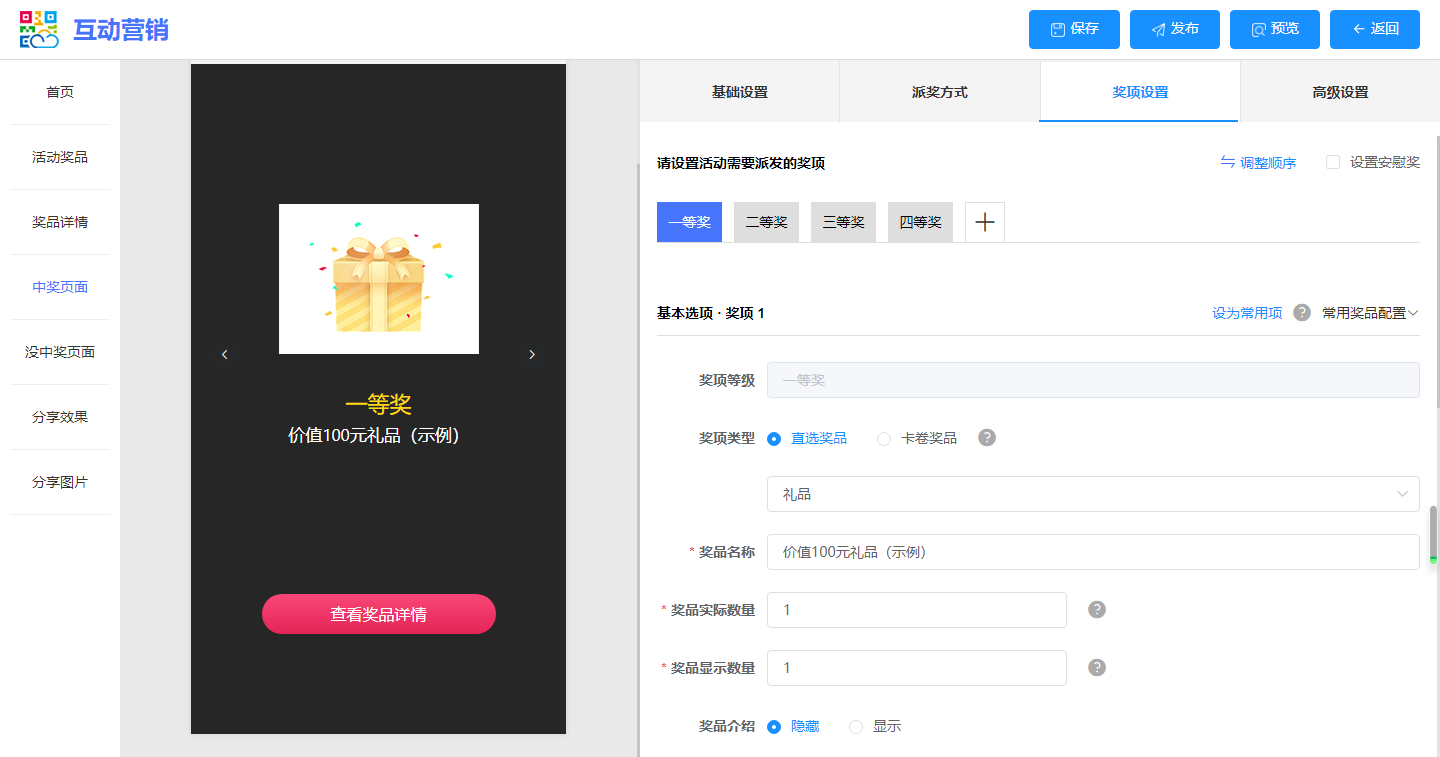This screenshot has height=757, width=1440.
Task: Click the 奖品显示数量 input field
Action: pyautogui.click(x=917, y=668)
